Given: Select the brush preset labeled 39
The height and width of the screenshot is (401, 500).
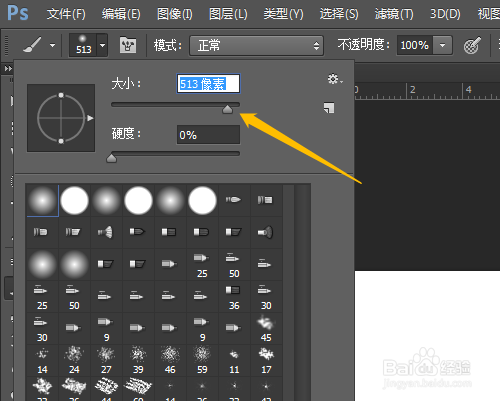Looking at the screenshot, I should pos(138,361).
